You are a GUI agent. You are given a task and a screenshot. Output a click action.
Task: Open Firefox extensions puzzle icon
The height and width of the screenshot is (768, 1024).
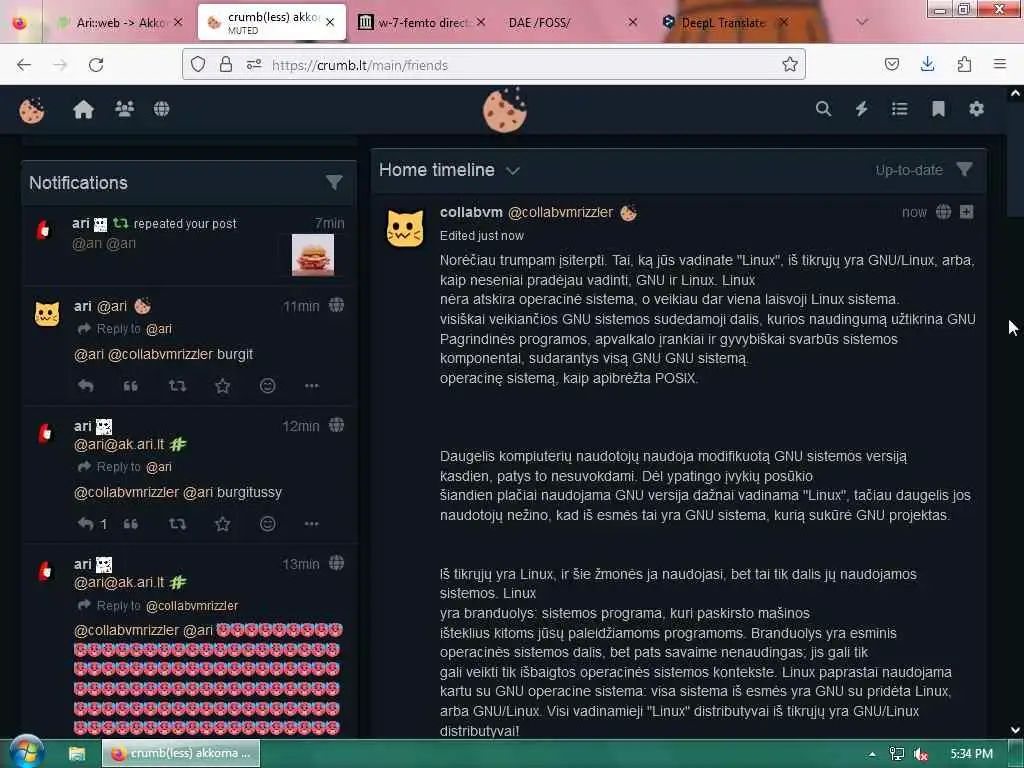click(x=964, y=64)
